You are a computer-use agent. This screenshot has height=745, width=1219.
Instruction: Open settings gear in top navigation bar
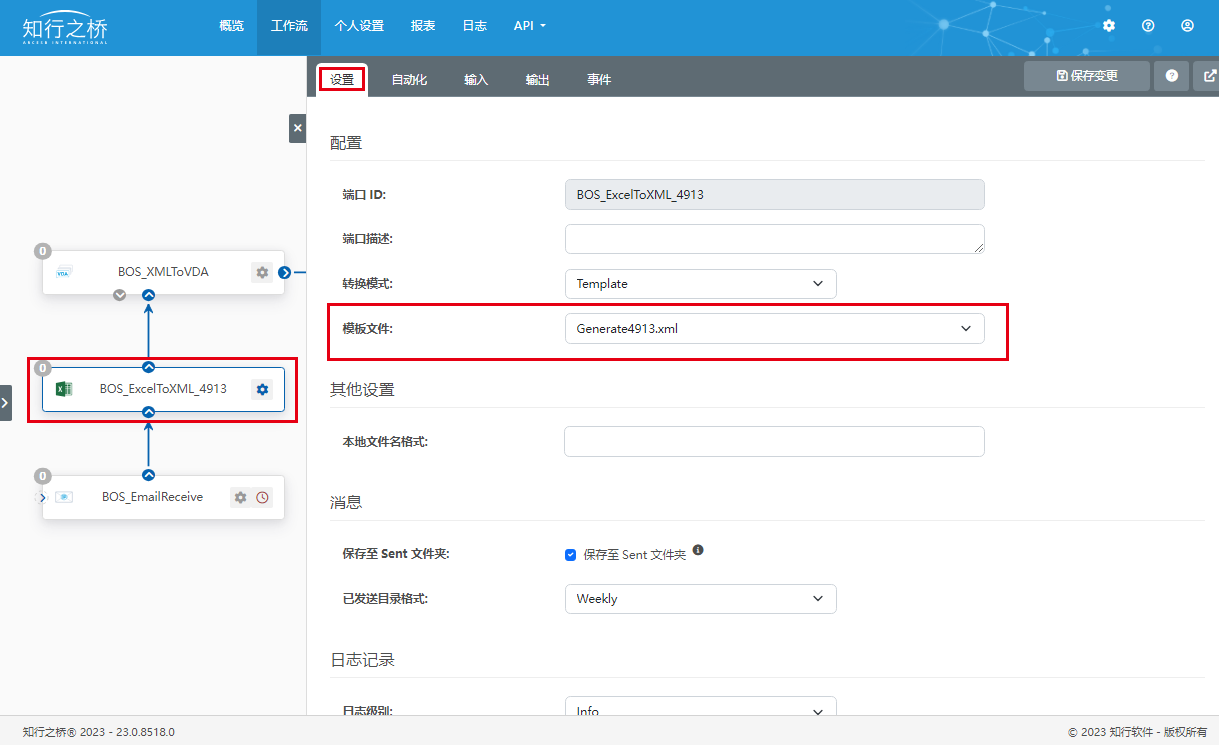(x=1109, y=26)
